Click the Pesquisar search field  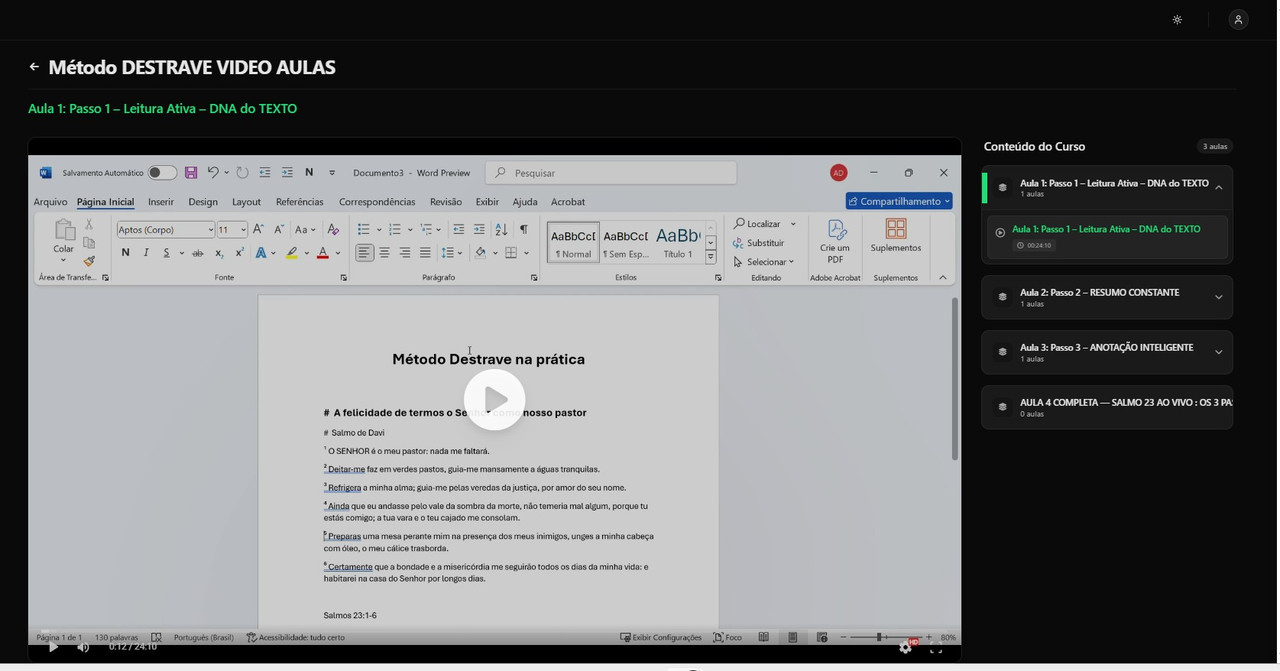[611, 173]
